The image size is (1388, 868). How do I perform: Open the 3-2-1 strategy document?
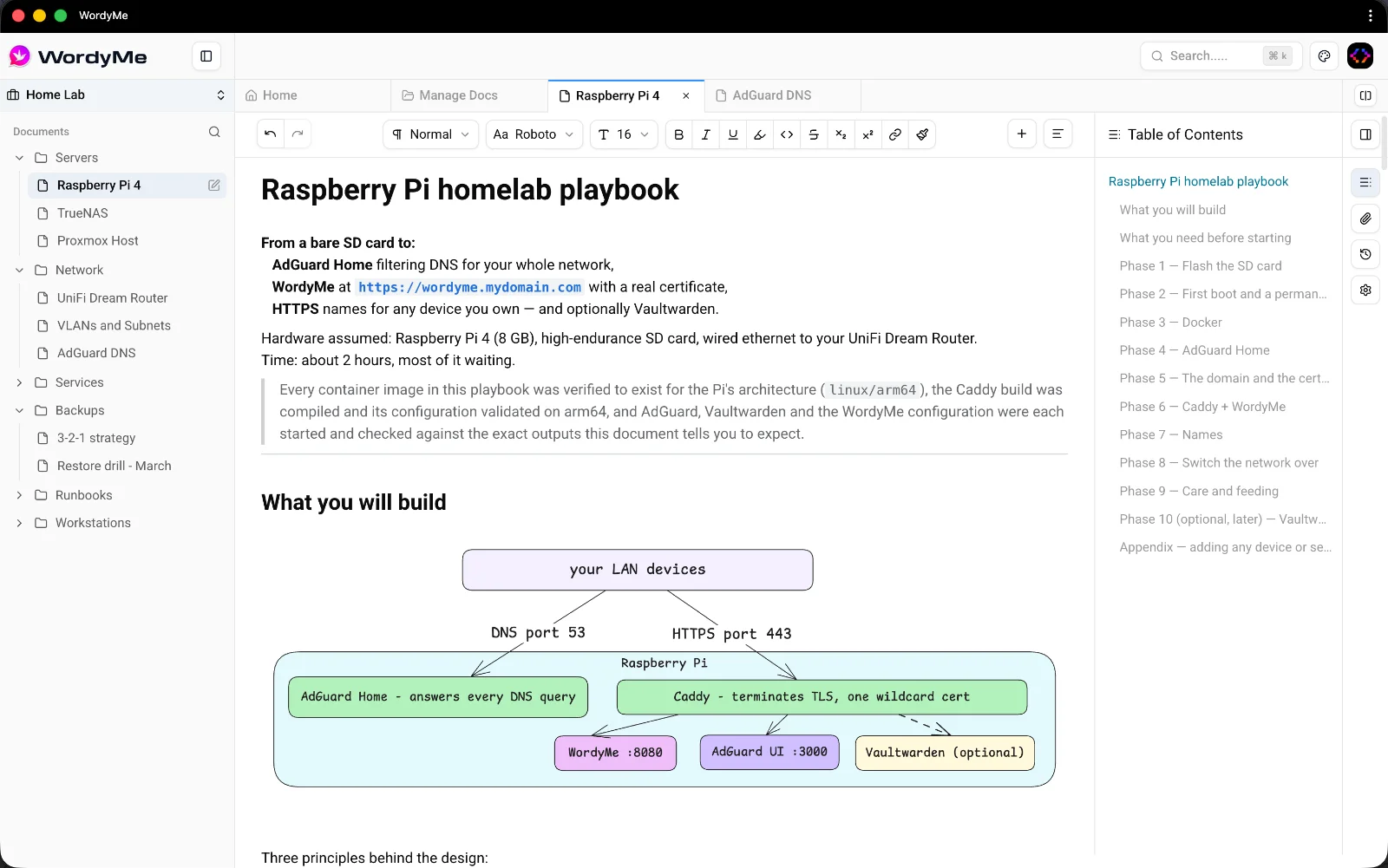point(127,439)
